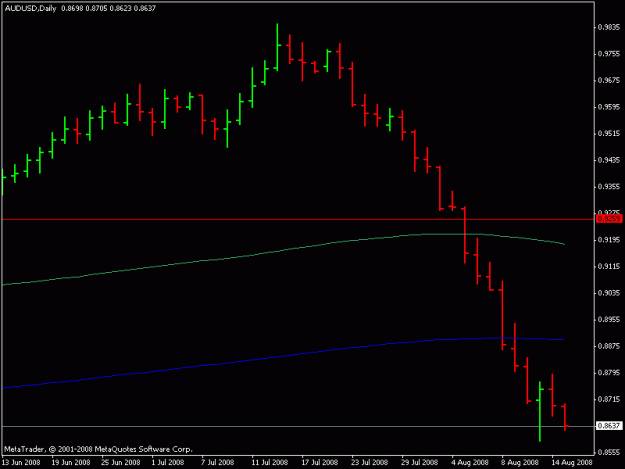Click the grey current price line
The width and height of the screenshot is (625, 469).
pyautogui.click(x=298, y=426)
